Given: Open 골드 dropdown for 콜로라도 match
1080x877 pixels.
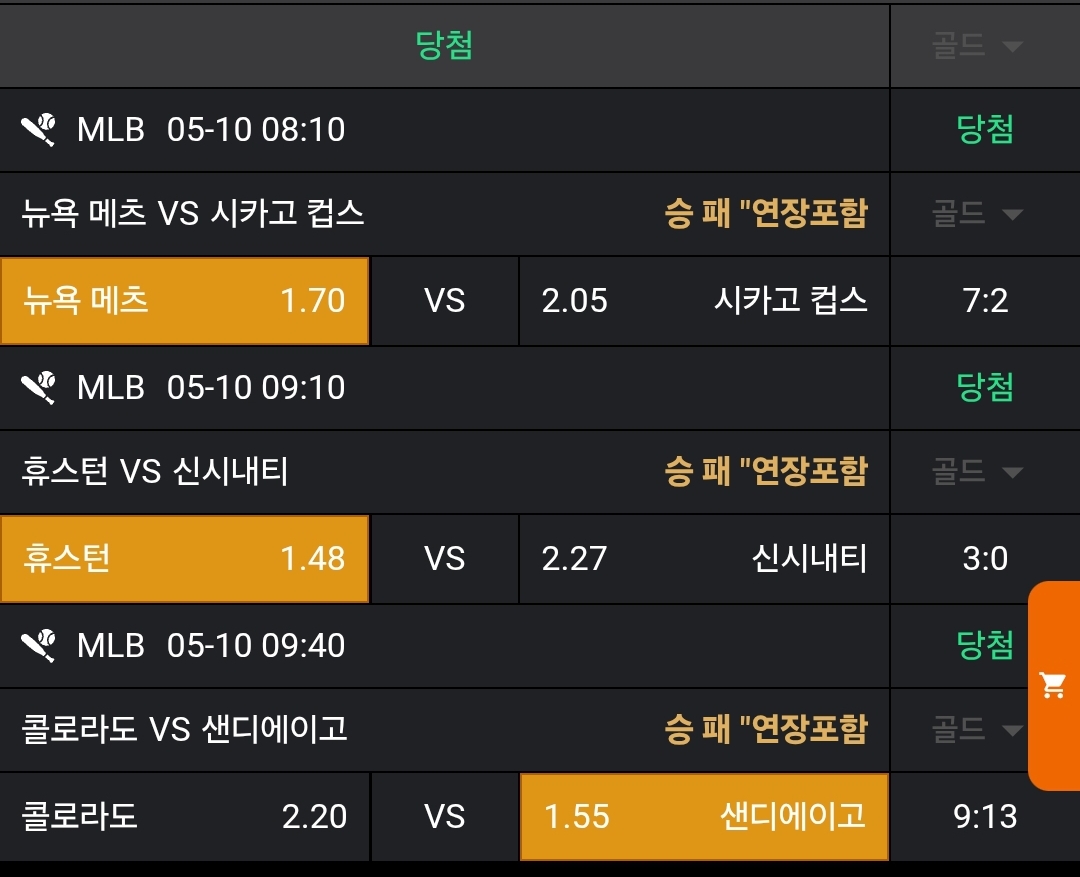Looking at the screenshot, I should [x=977, y=728].
